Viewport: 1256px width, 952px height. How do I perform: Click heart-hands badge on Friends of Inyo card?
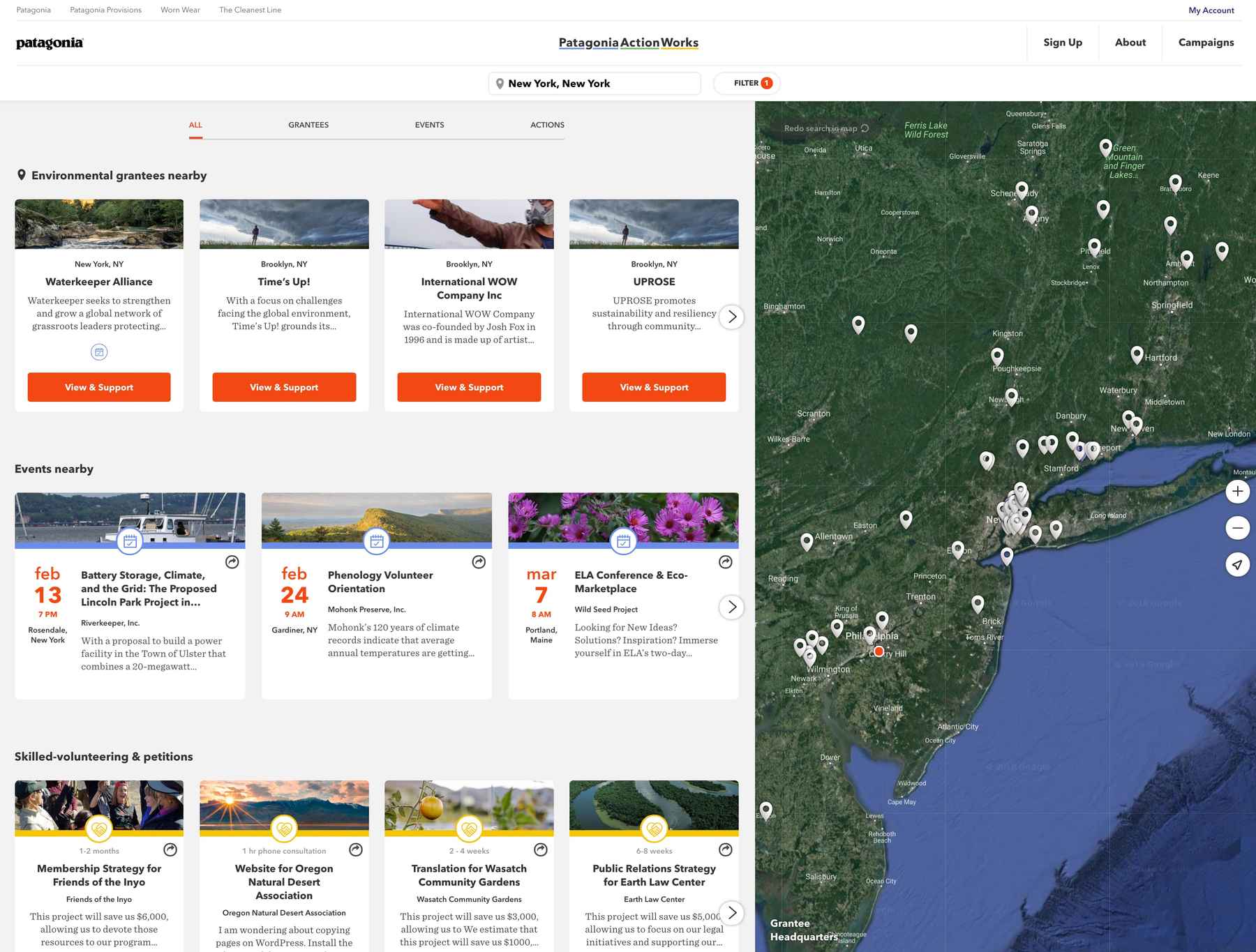(99, 829)
